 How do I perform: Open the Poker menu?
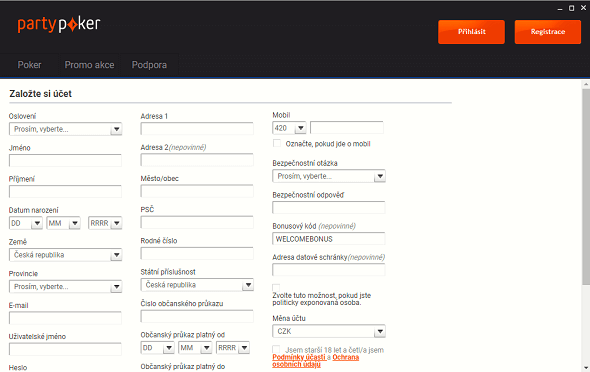pyautogui.click(x=29, y=65)
